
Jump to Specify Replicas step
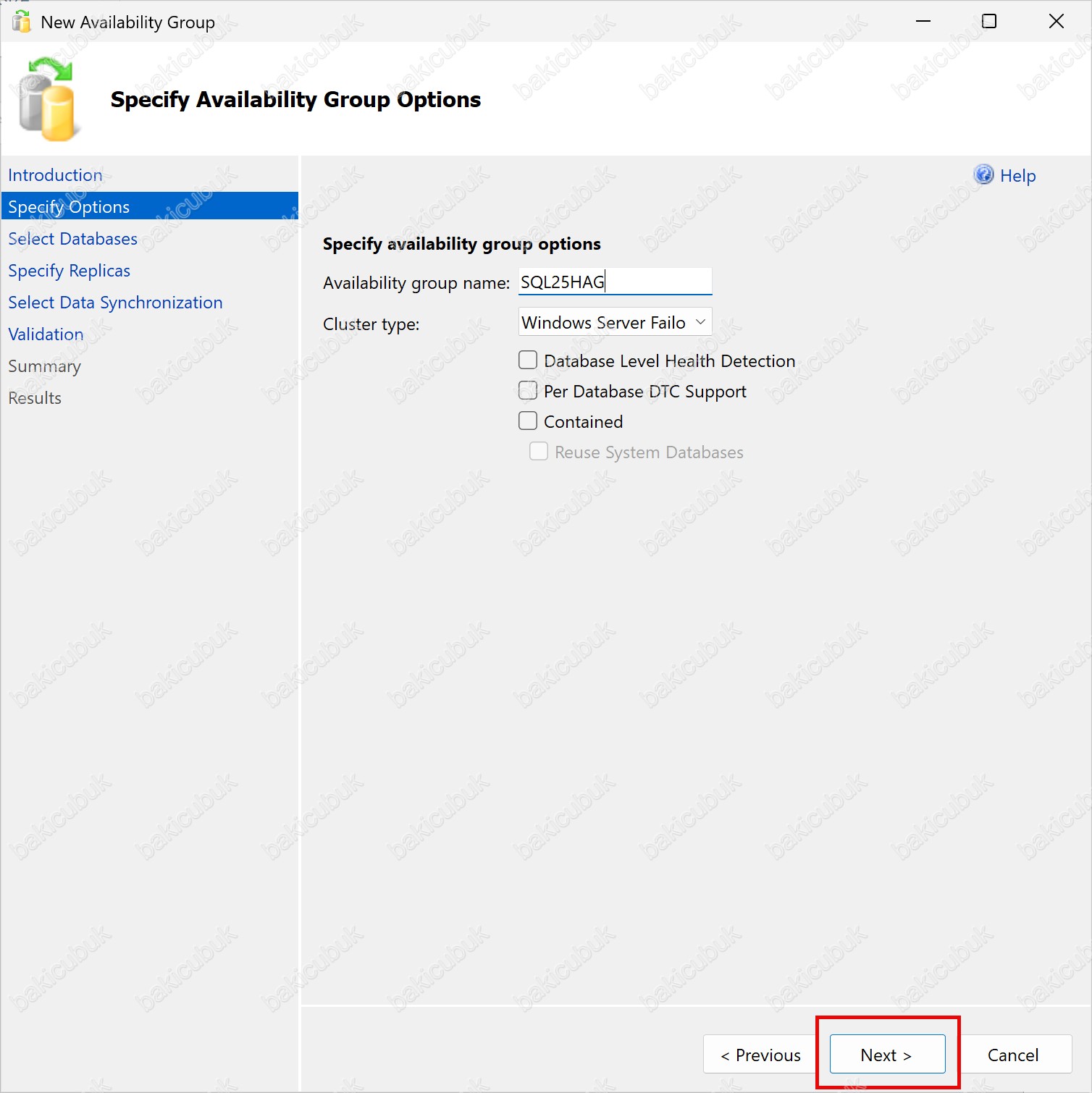tap(69, 271)
